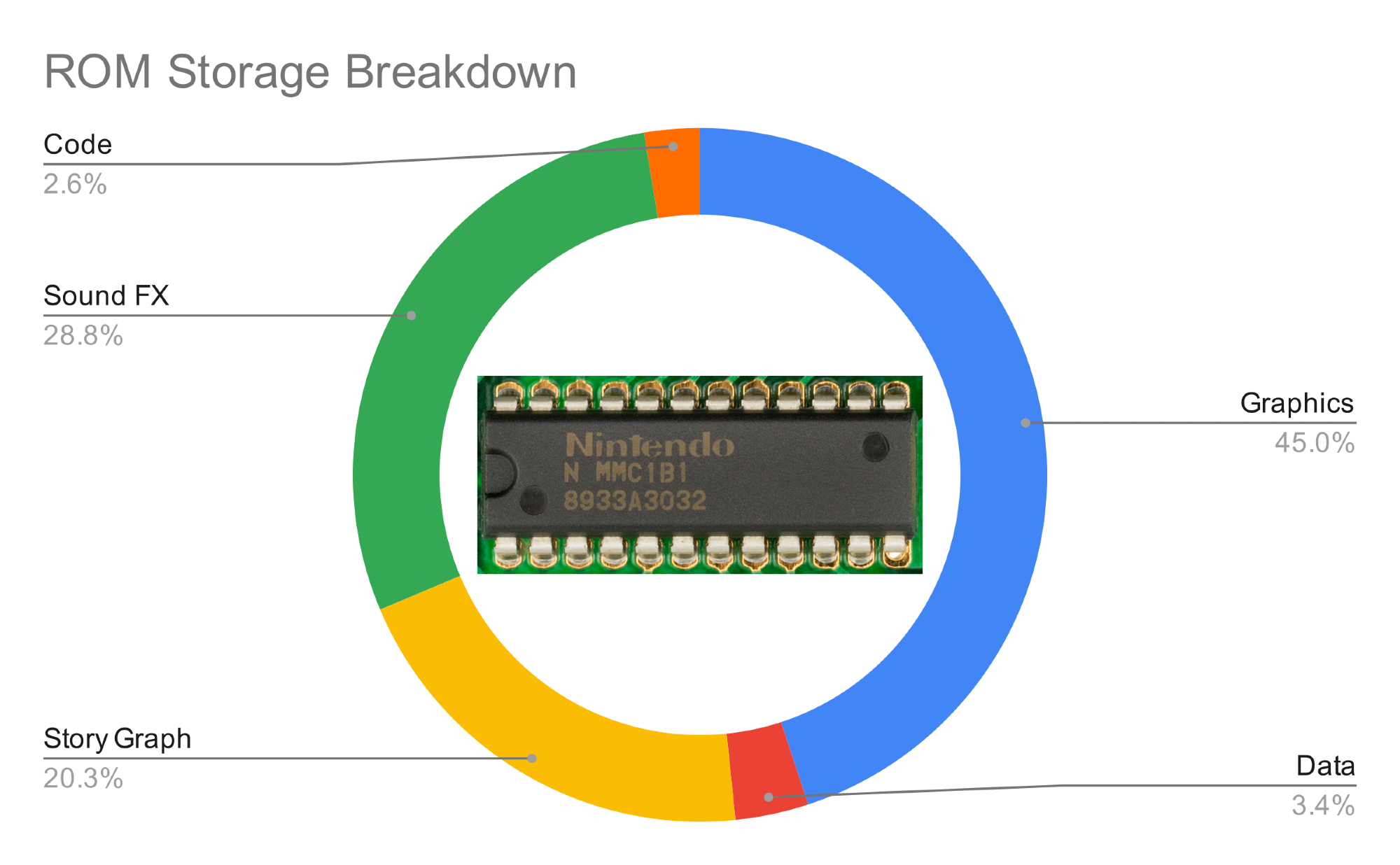Click the Code label text
Image resolution: width=1400 pixels, height=865 pixels.
coord(78,145)
